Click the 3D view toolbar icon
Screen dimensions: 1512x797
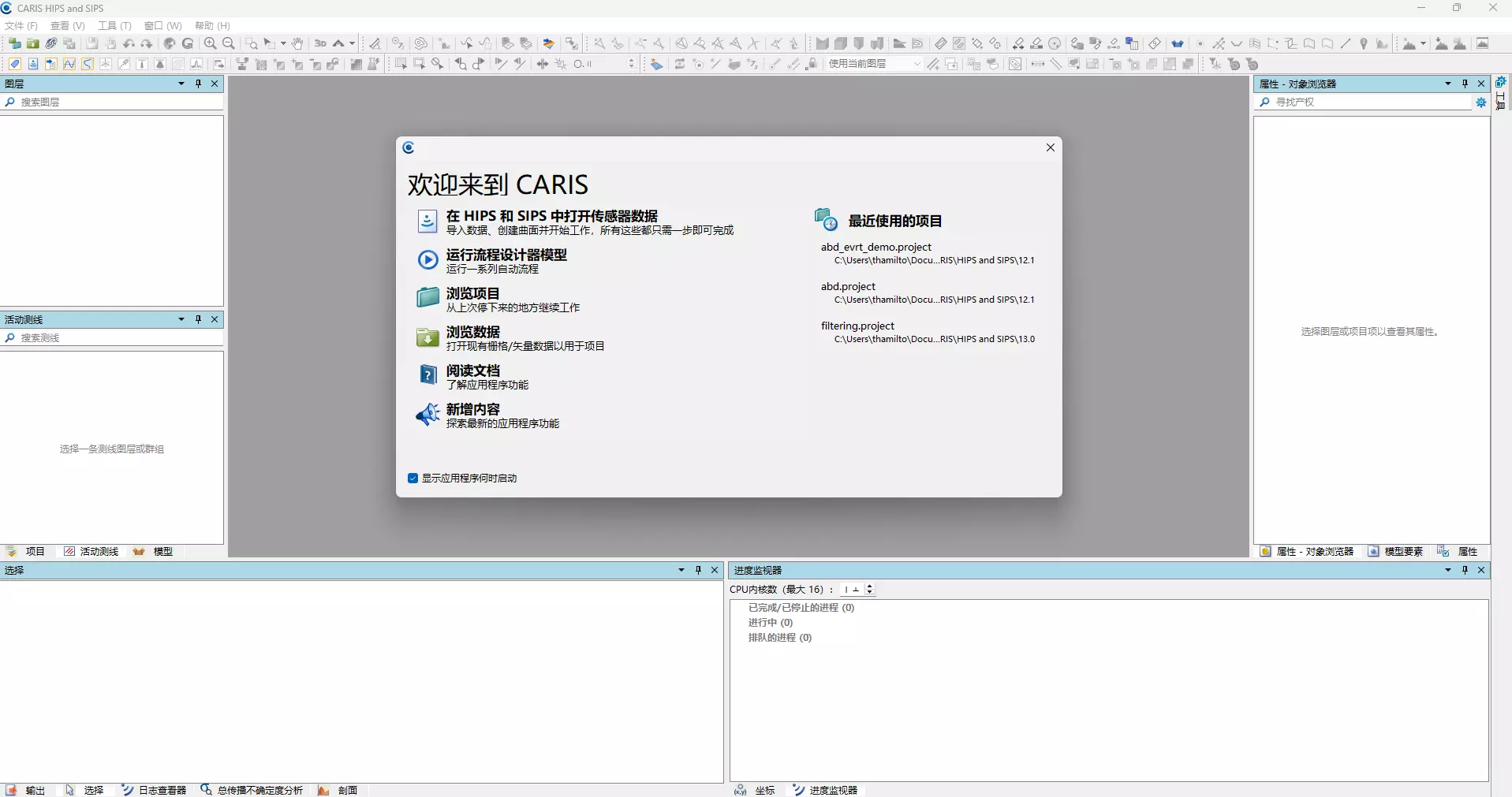point(320,43)
